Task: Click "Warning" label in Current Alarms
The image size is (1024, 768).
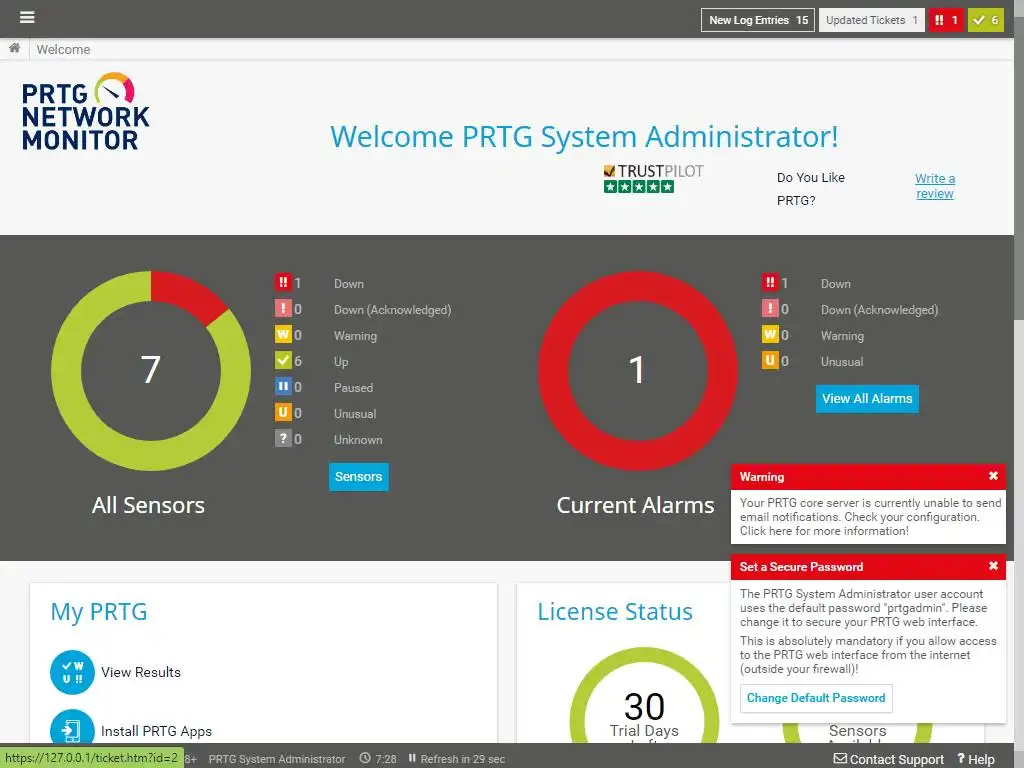Action: click(842, 336)
